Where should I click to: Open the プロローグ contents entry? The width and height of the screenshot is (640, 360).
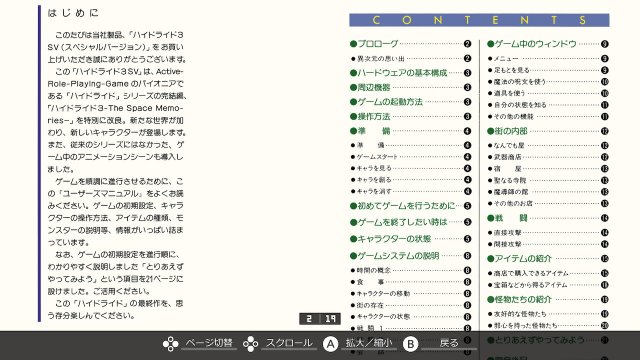click(x=411, y=44)
